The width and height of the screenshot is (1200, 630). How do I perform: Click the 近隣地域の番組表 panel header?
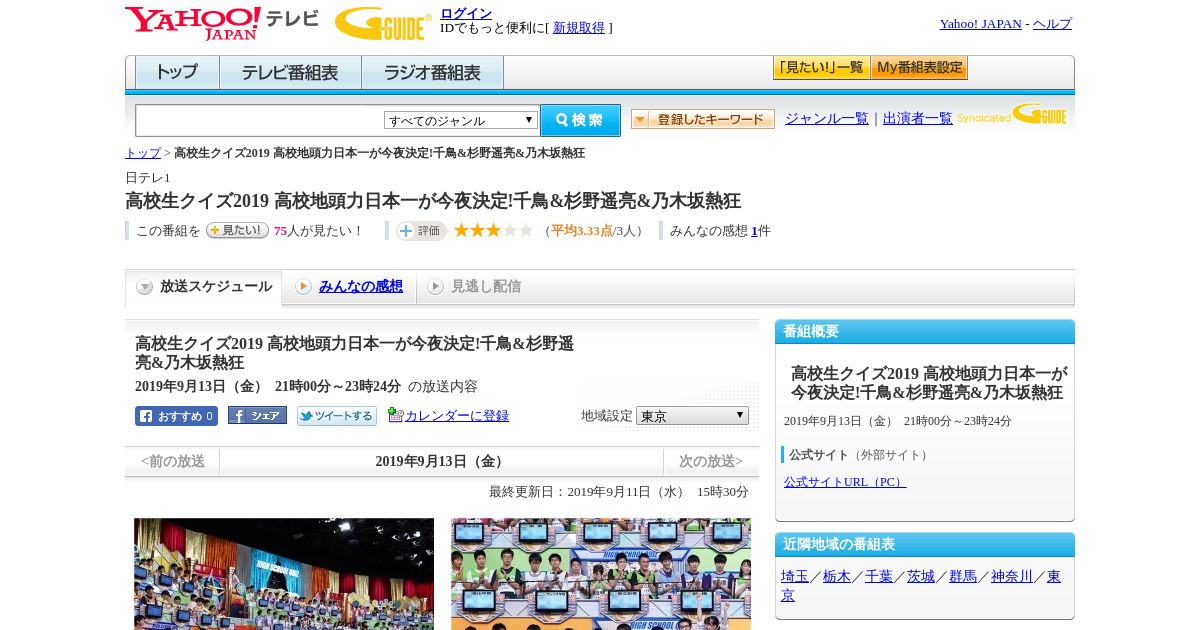[x=925, y=545]
